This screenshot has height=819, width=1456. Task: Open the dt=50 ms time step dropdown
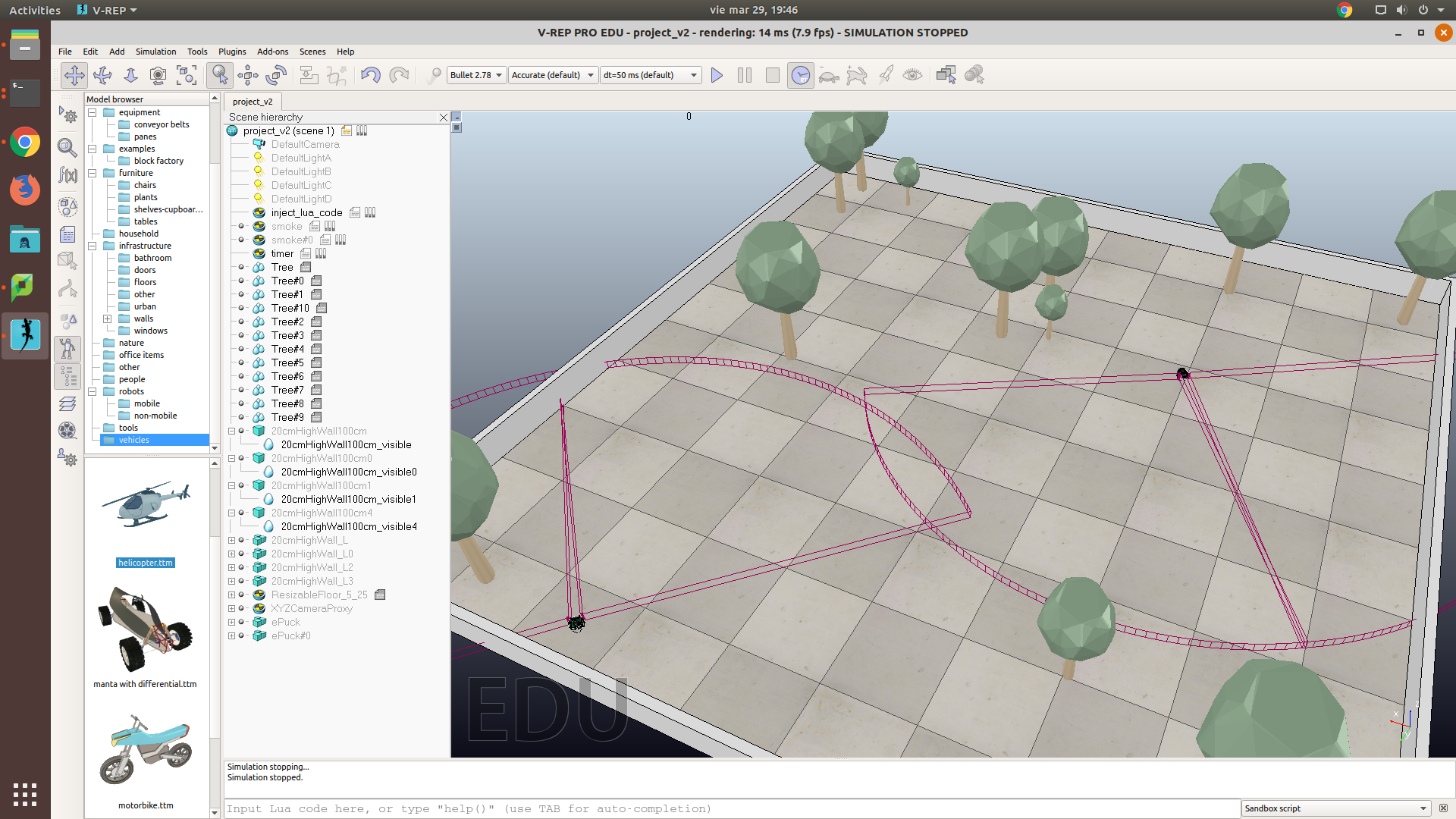[650, 75]
